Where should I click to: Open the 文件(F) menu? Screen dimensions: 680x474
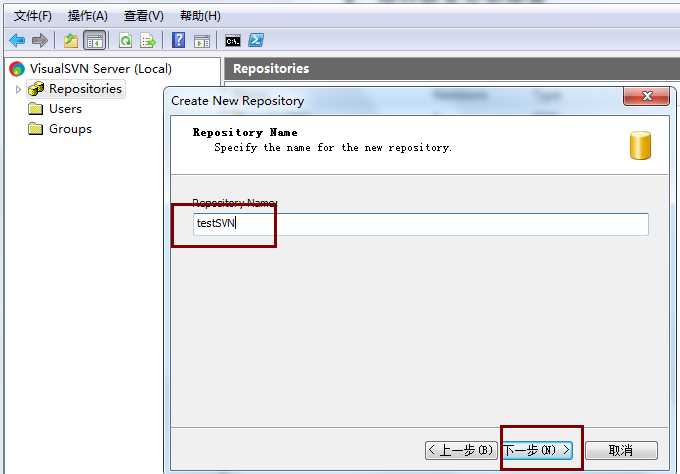pyautogui.click(x=33, y=16)
